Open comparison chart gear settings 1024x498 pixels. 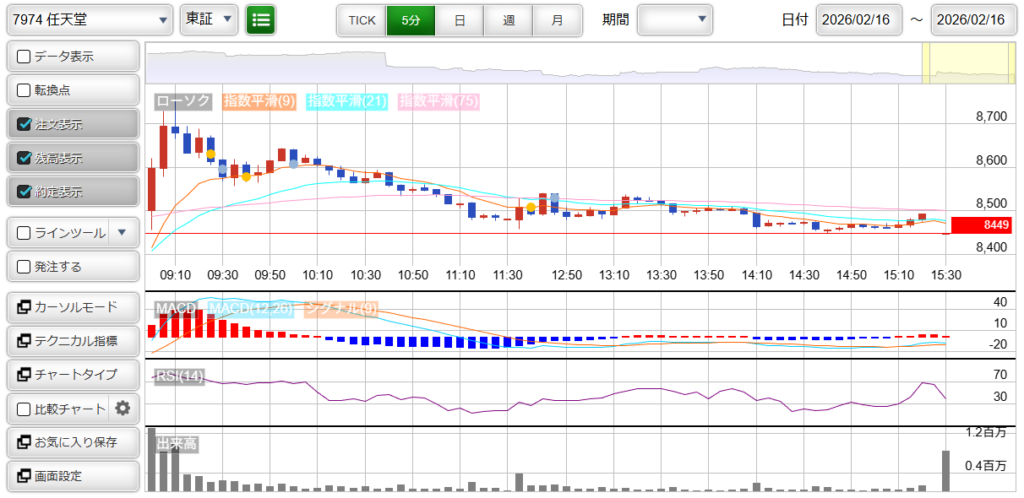[123, 408]
